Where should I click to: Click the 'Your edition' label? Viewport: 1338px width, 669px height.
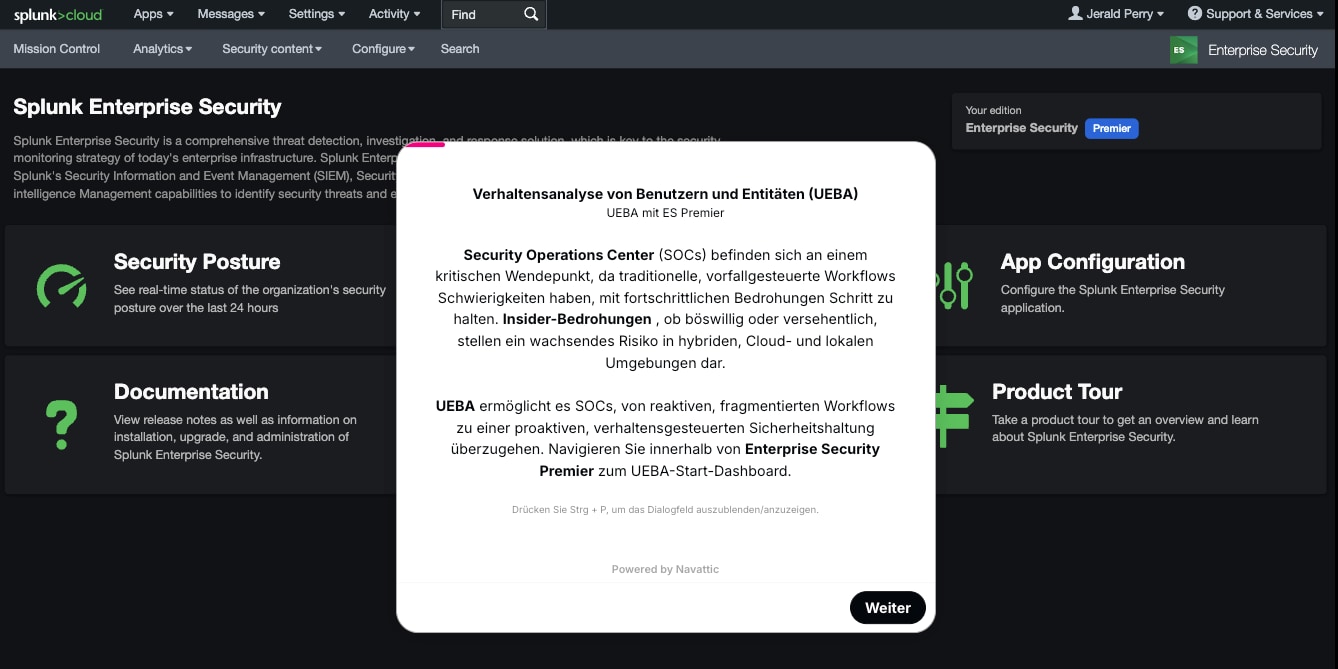(993, 110)
